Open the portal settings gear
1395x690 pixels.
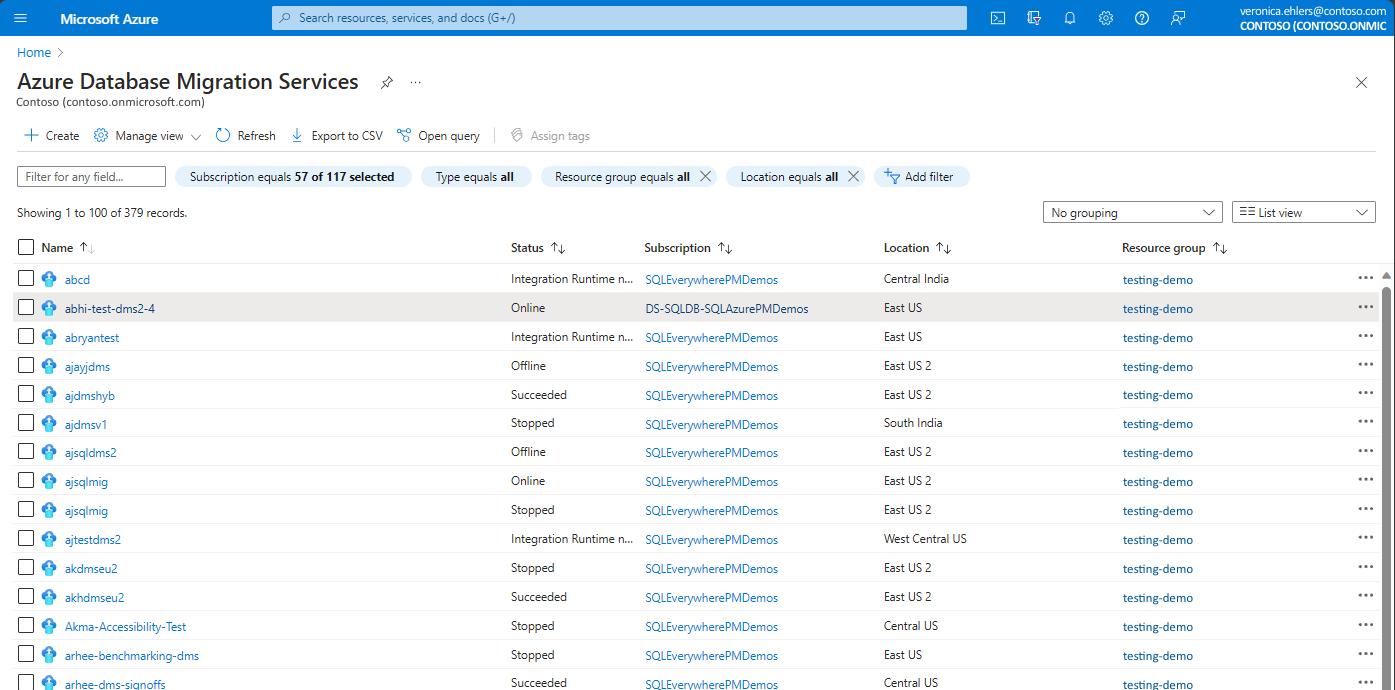(x=1105, y=18)
